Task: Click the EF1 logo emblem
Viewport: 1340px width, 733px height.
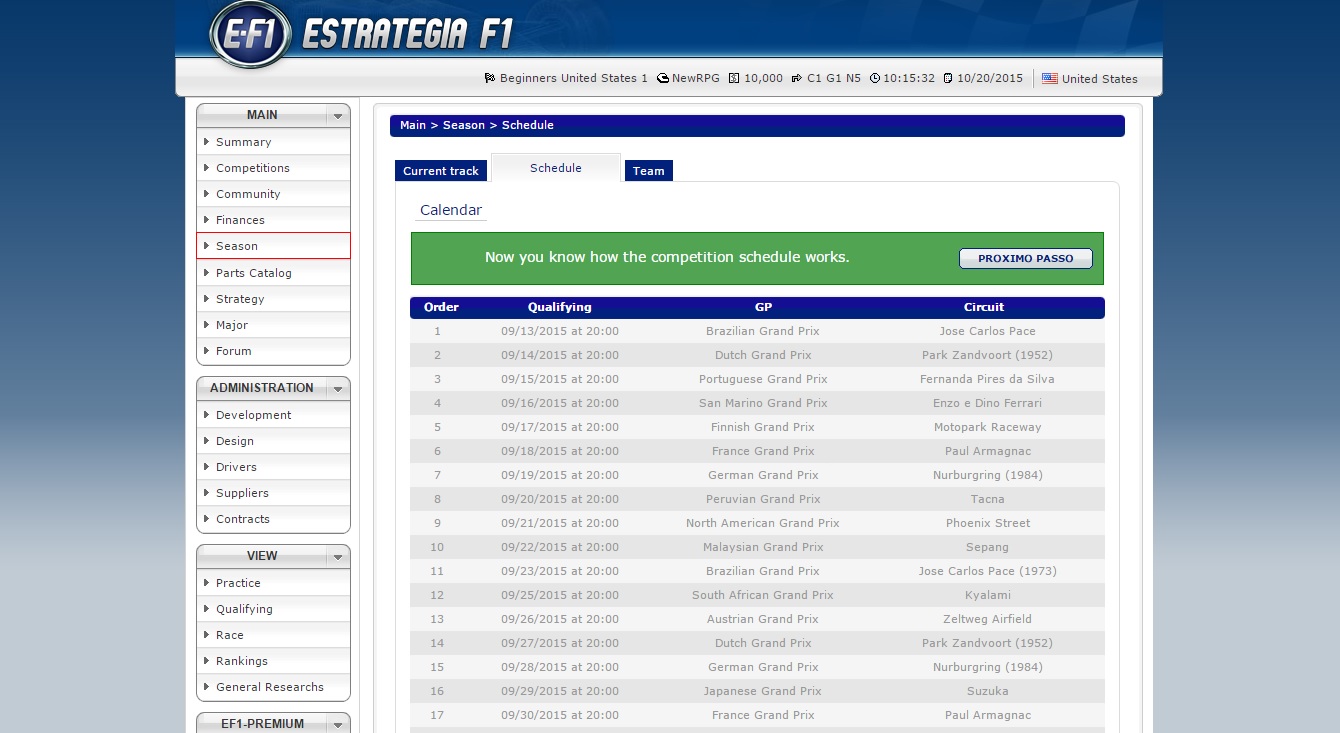Action: [x=250, y=35]
